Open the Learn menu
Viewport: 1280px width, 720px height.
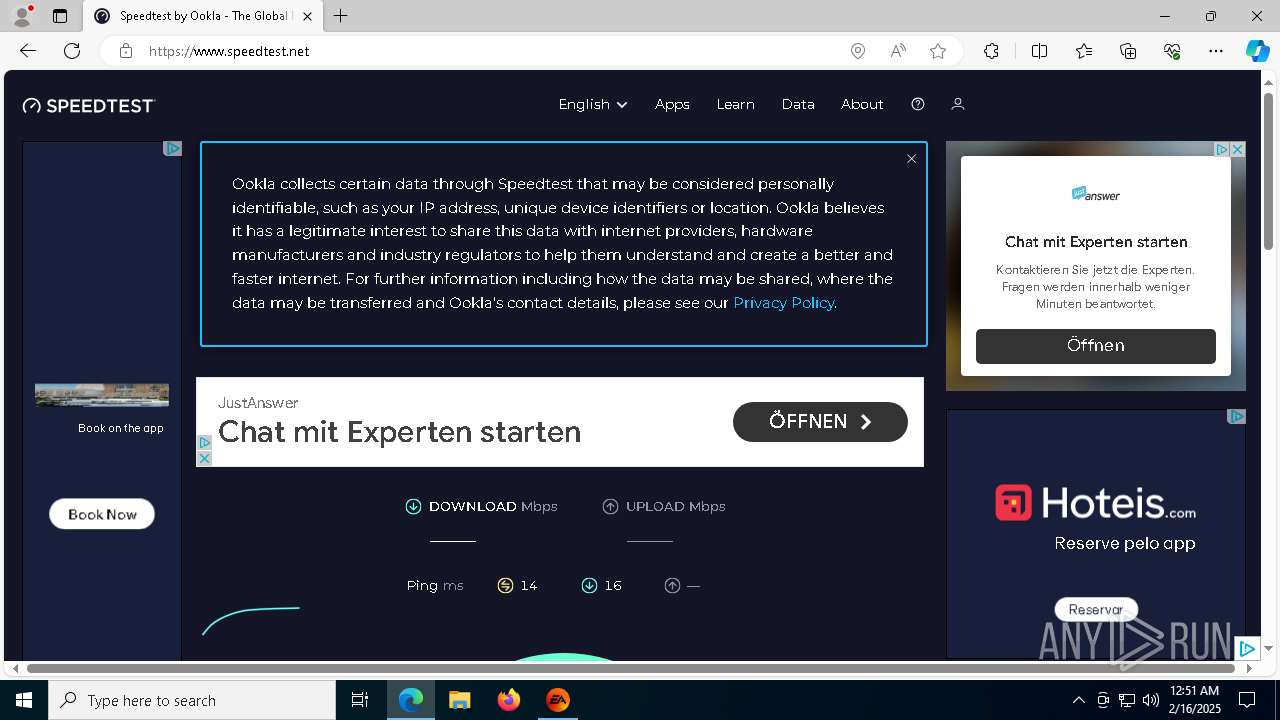pos(735,104)
